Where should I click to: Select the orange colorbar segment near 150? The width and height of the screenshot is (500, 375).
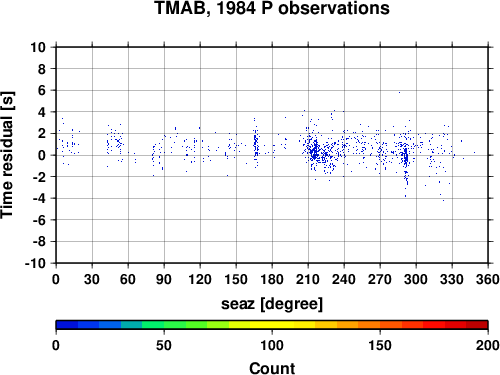click(x=380, y=325)
